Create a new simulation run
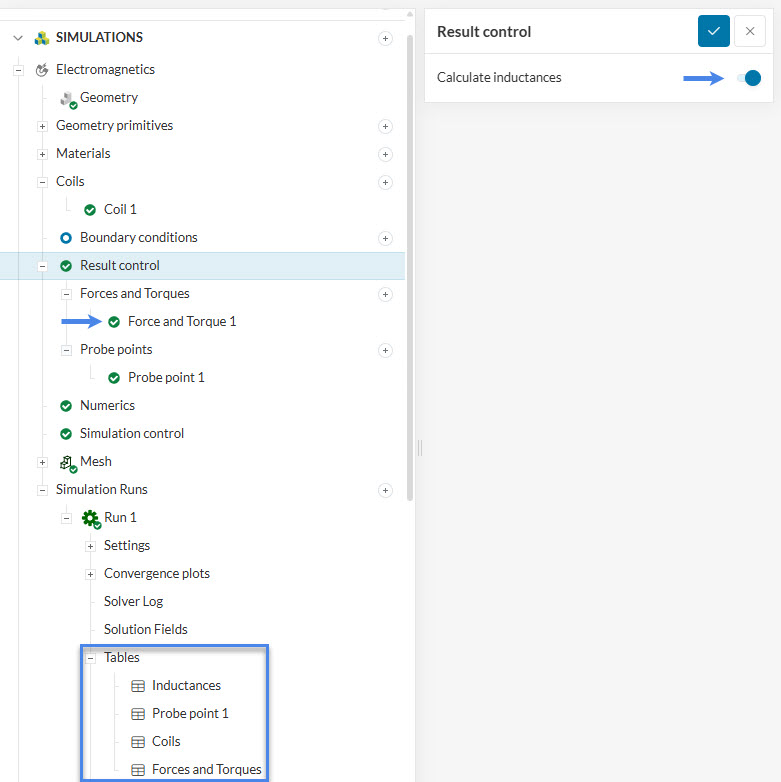 [385, 490]
